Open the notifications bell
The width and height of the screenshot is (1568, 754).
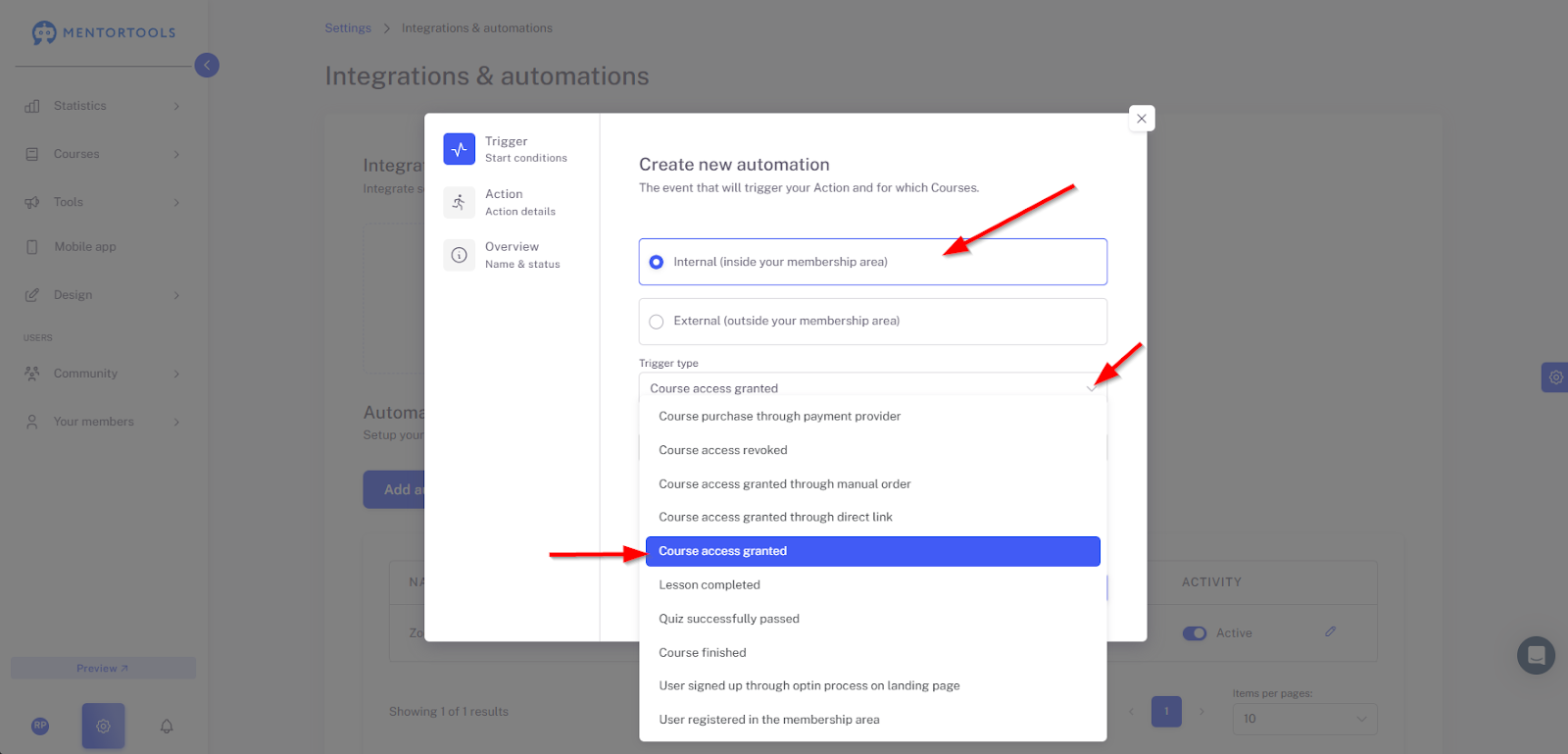point(167,727)
